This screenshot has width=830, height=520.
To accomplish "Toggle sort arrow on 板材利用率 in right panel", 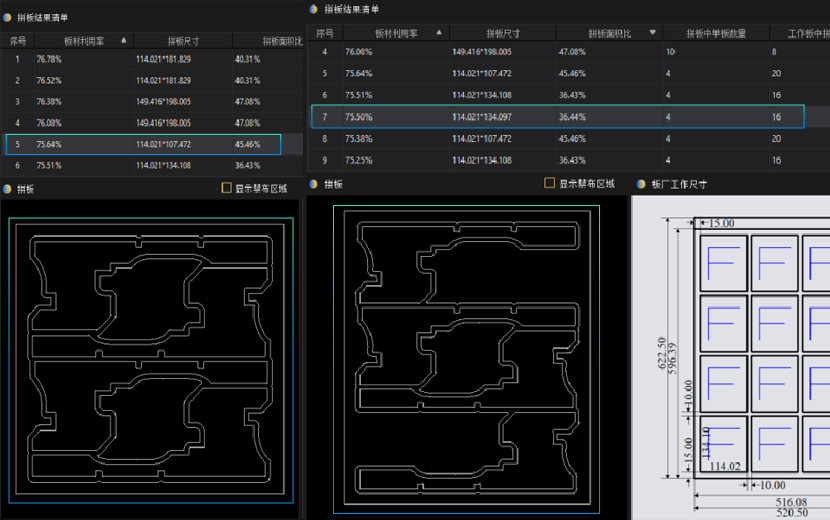I will [x=439, y=33].
